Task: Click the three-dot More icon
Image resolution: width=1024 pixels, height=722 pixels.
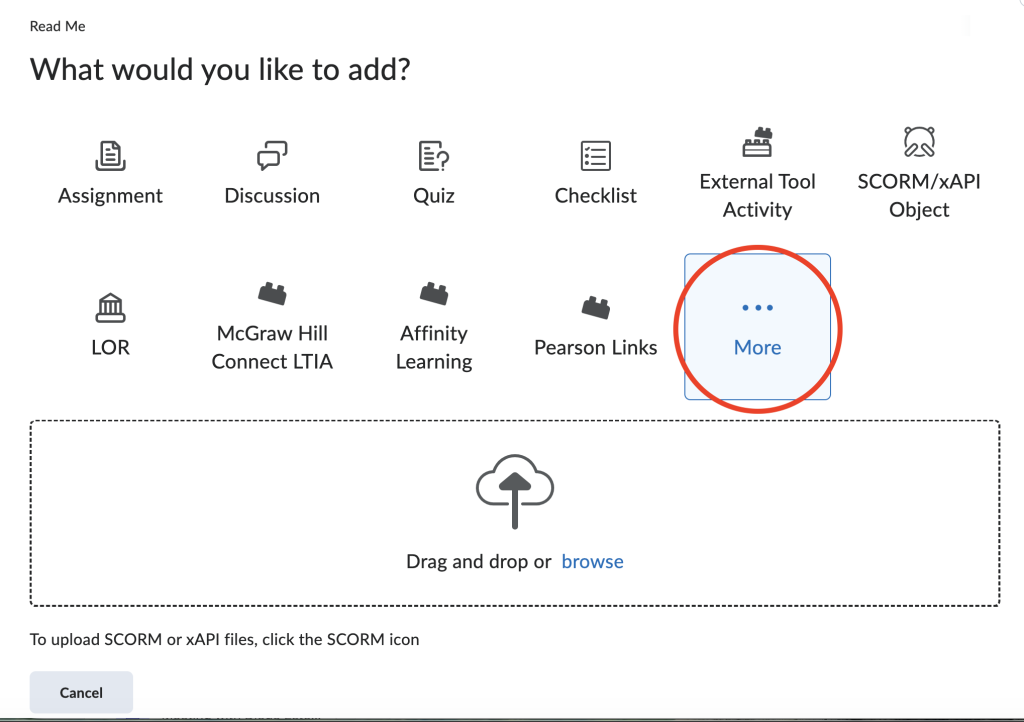Action: 758,307
